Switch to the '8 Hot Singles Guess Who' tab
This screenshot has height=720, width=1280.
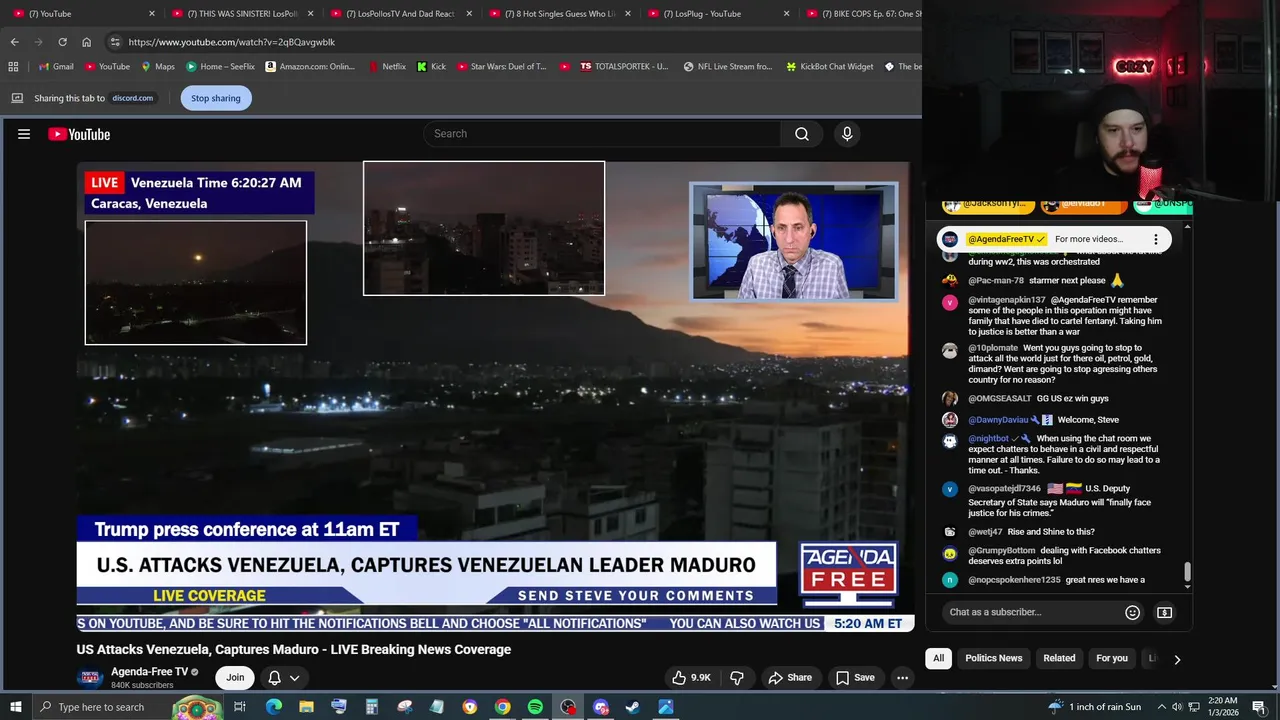click(x=560, y=14)
